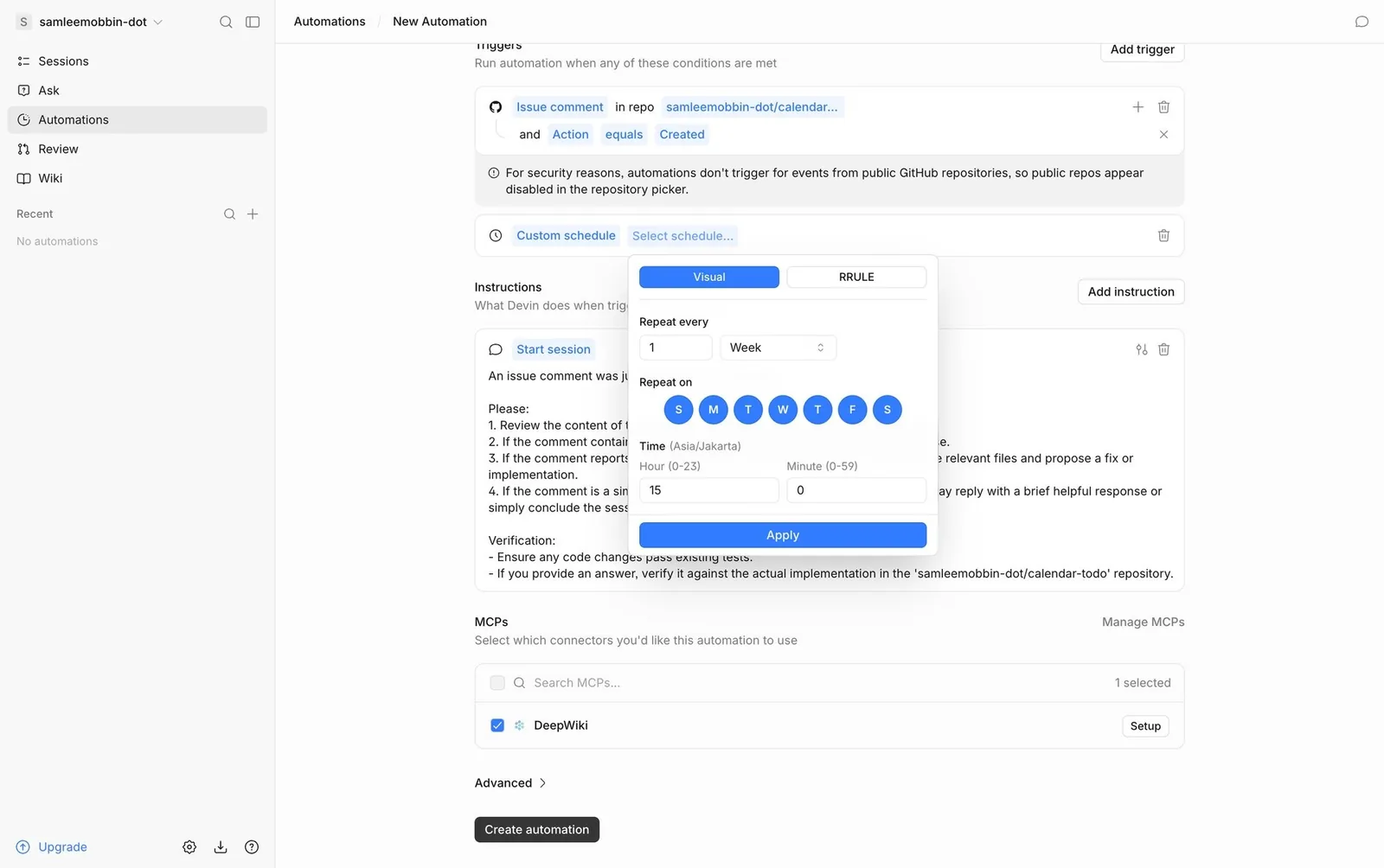Expand the Advanced section
Image resolution: width=1384 pixels, height=868 pixels.
pyautogui.click(x=510, y=783)
